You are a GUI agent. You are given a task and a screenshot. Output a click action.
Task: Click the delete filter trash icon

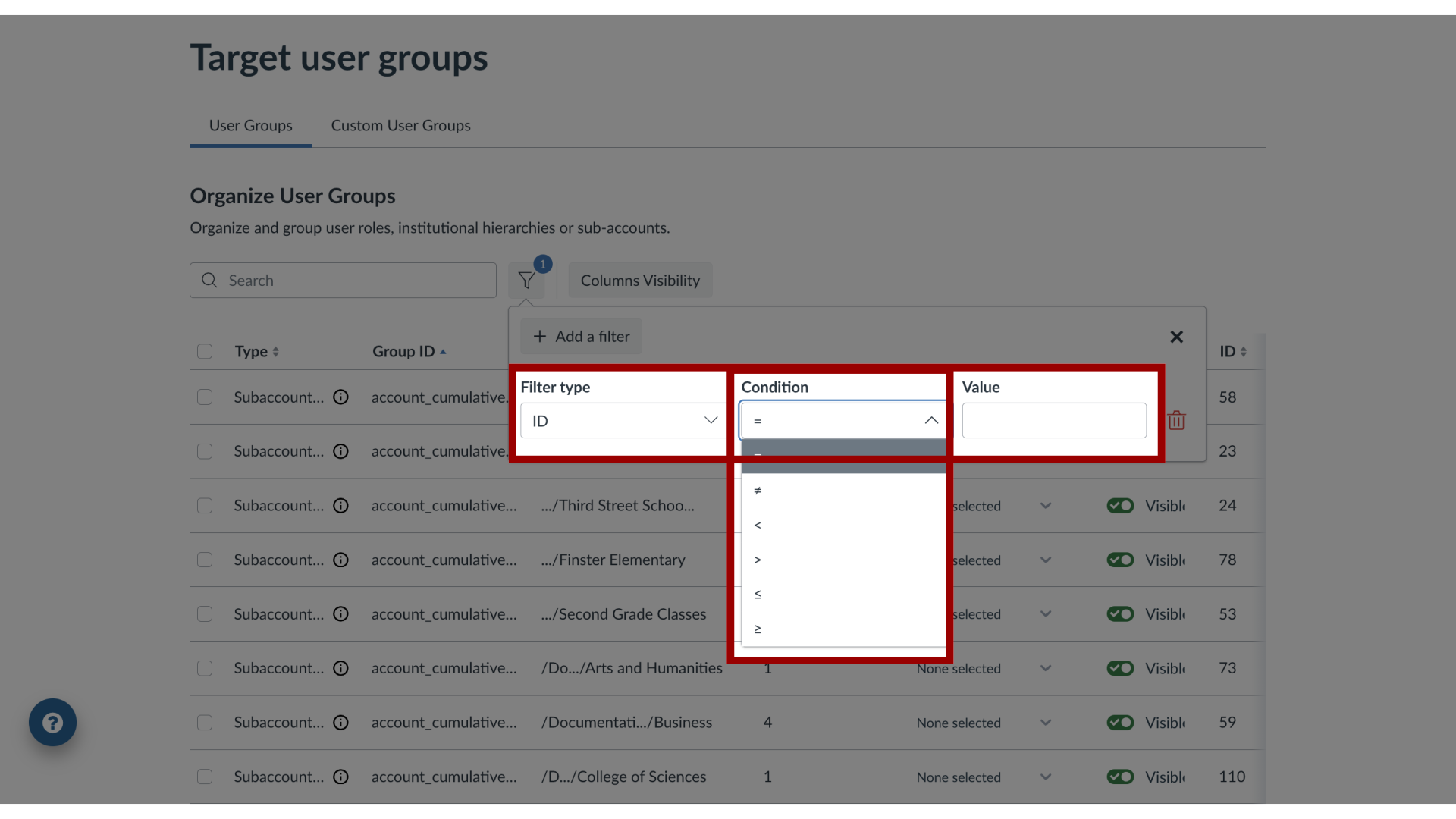pyautogui.click(x=1177, y=420)
